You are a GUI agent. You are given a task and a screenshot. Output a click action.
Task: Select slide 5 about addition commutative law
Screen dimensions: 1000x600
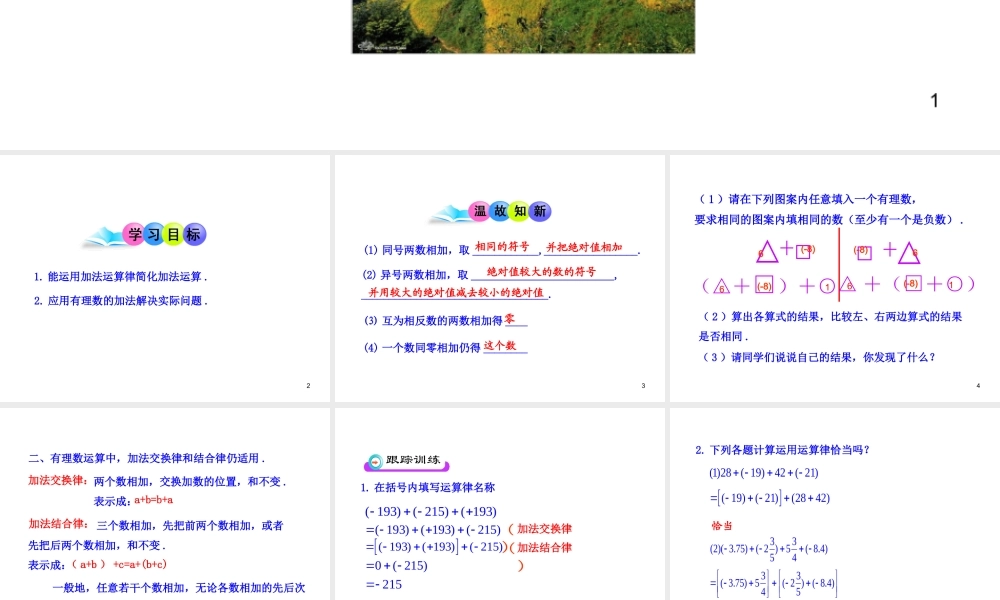(x=165, y=500)
